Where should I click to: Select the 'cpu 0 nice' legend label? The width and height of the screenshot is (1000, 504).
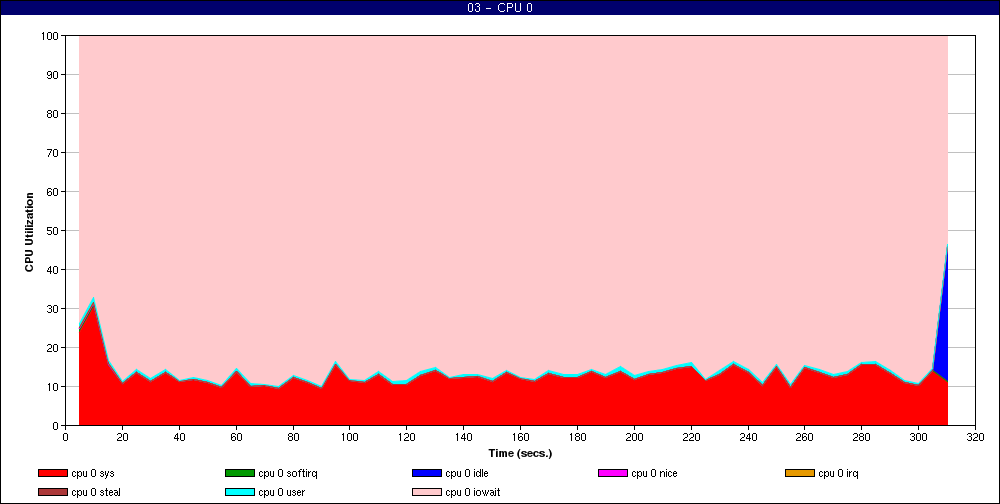coord(654,473)
